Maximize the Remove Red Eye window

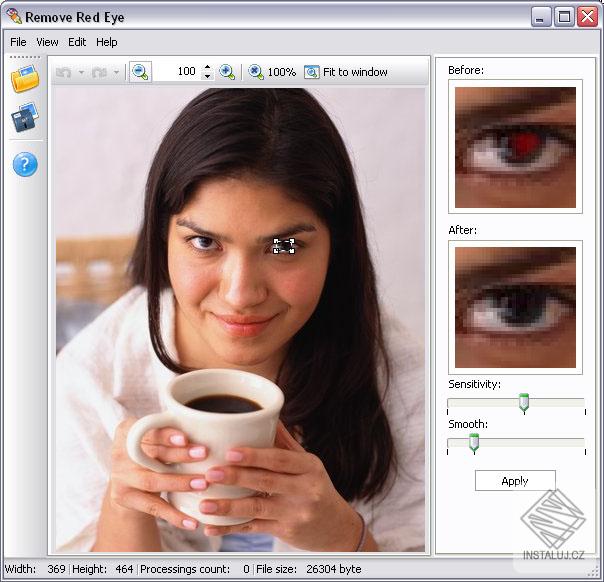click(x=564, y=17)
